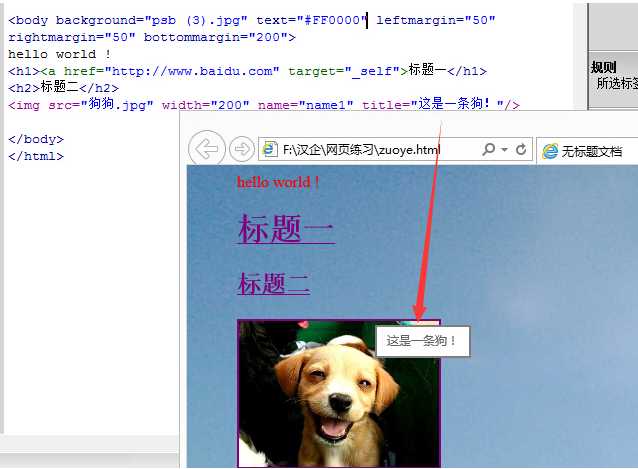Click the IE page icon in address bar
638x469 pixels.
[x=270, y=149]
